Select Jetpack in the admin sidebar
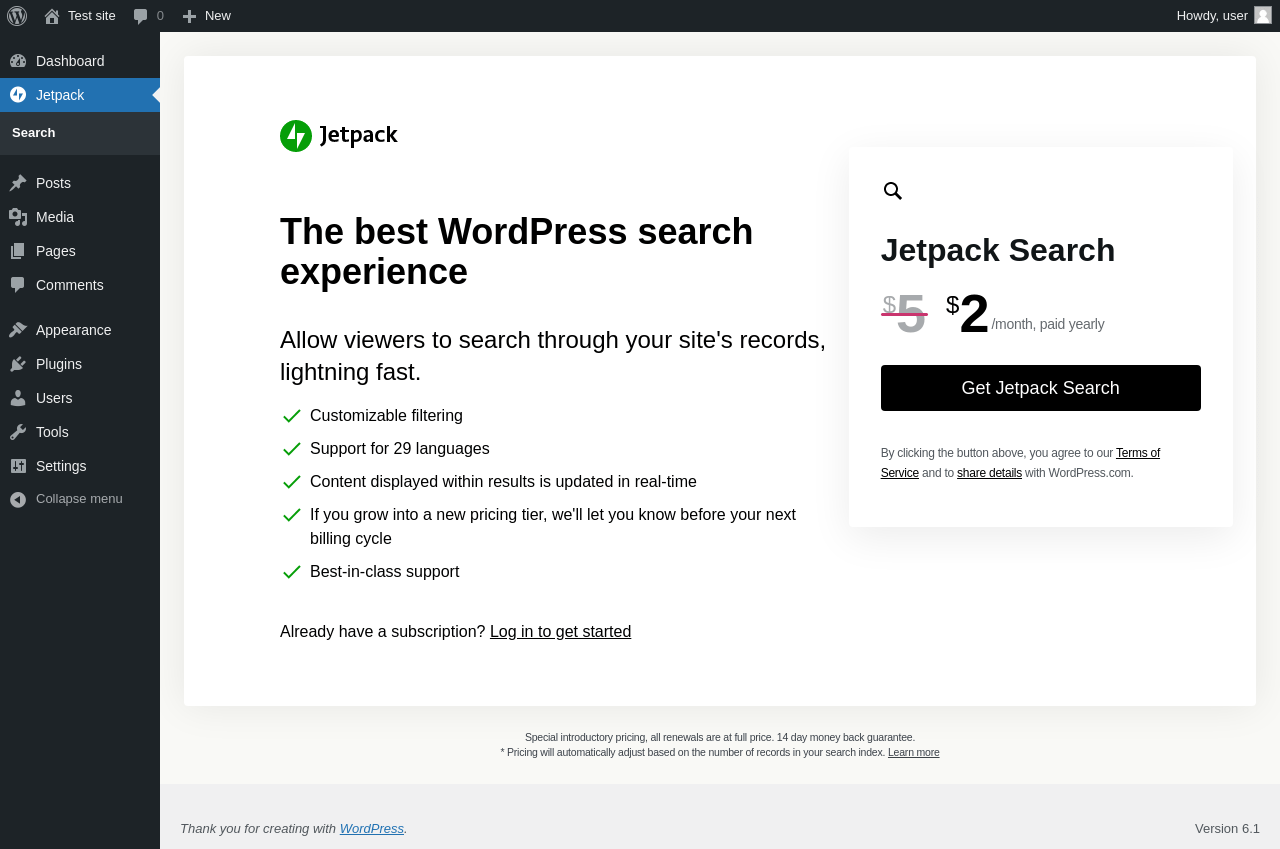 click(80, 95)
